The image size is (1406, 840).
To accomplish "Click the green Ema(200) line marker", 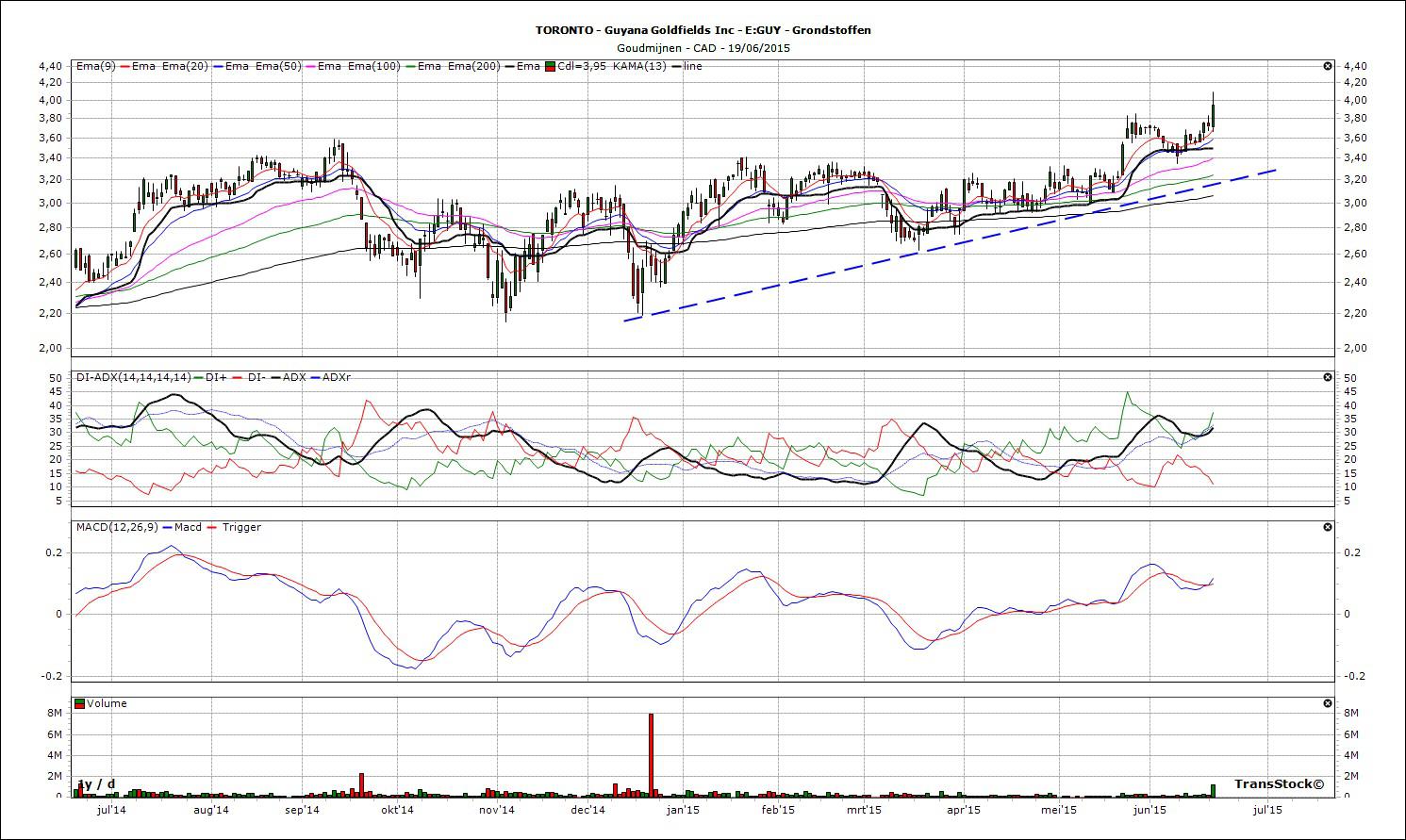I will coord(408,66).
